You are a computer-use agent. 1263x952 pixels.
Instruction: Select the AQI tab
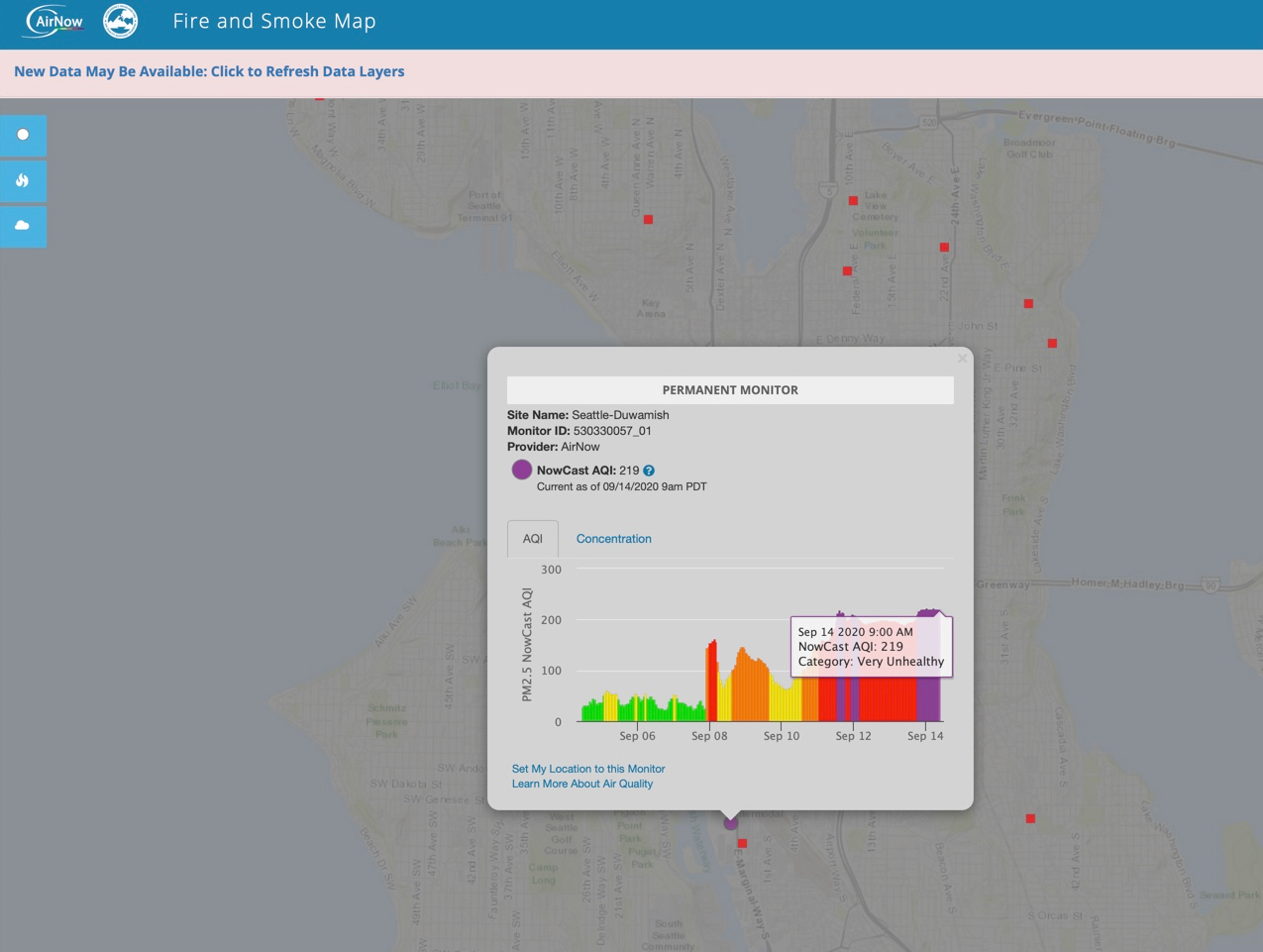[x=533, y=539]
